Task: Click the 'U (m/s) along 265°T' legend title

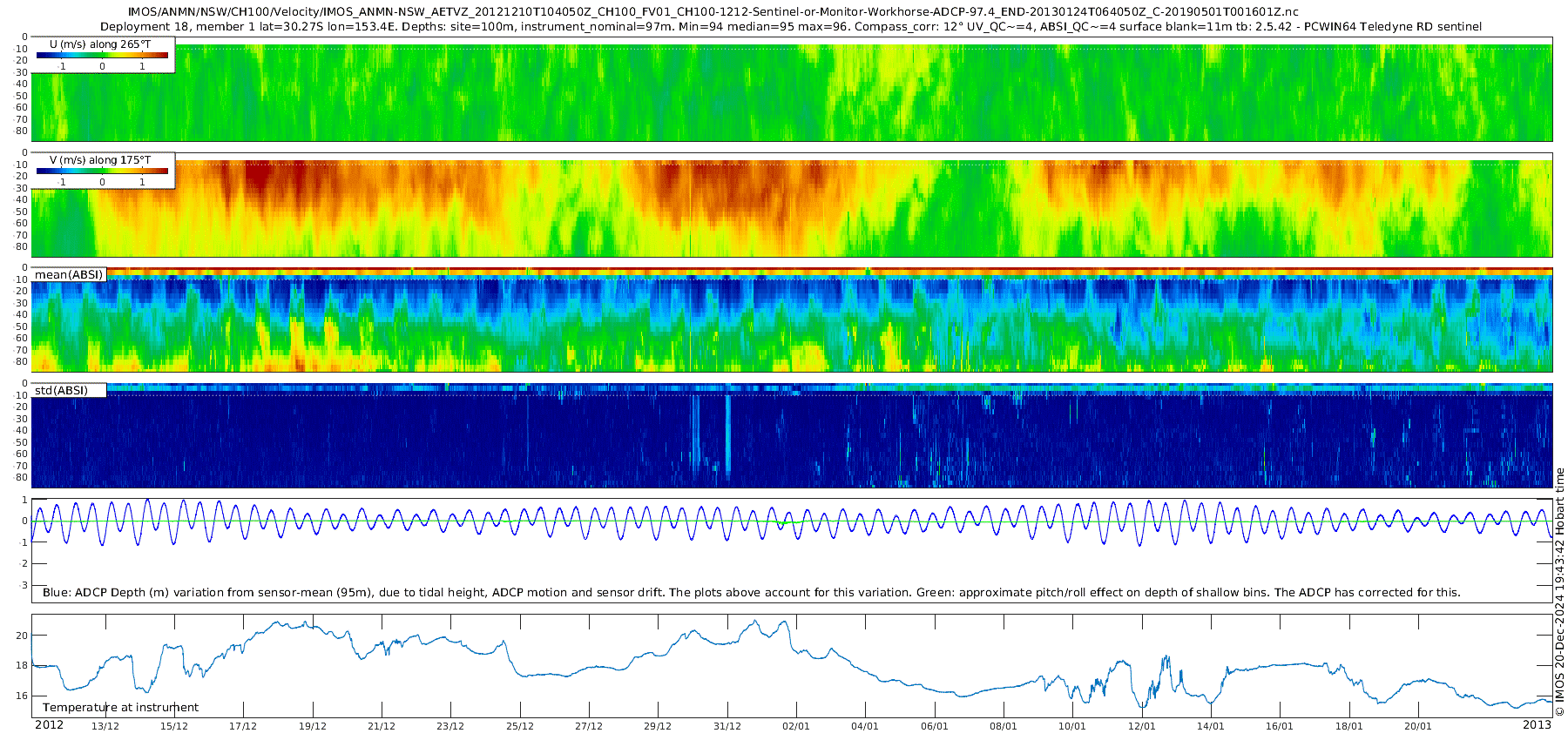Action: (99, 44)
